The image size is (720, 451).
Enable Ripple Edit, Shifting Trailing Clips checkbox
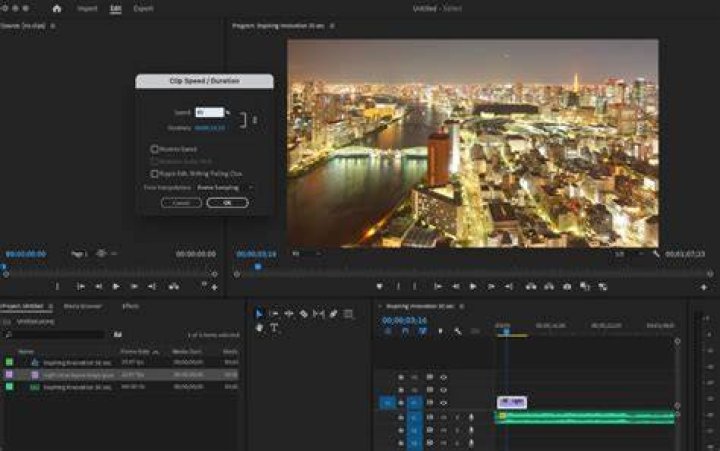coord(154,174)
